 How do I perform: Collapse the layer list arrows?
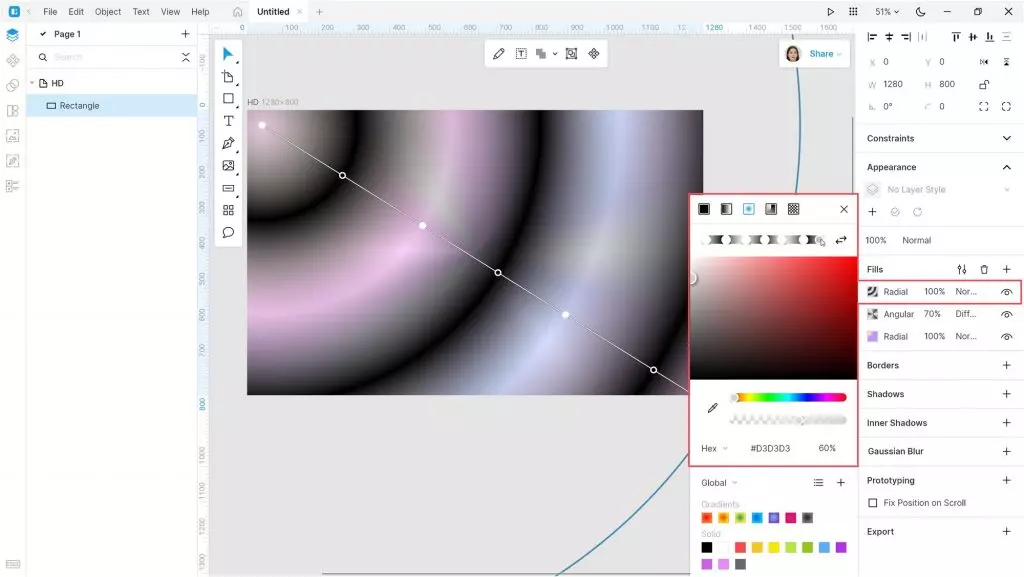click(x=185, y=57)
